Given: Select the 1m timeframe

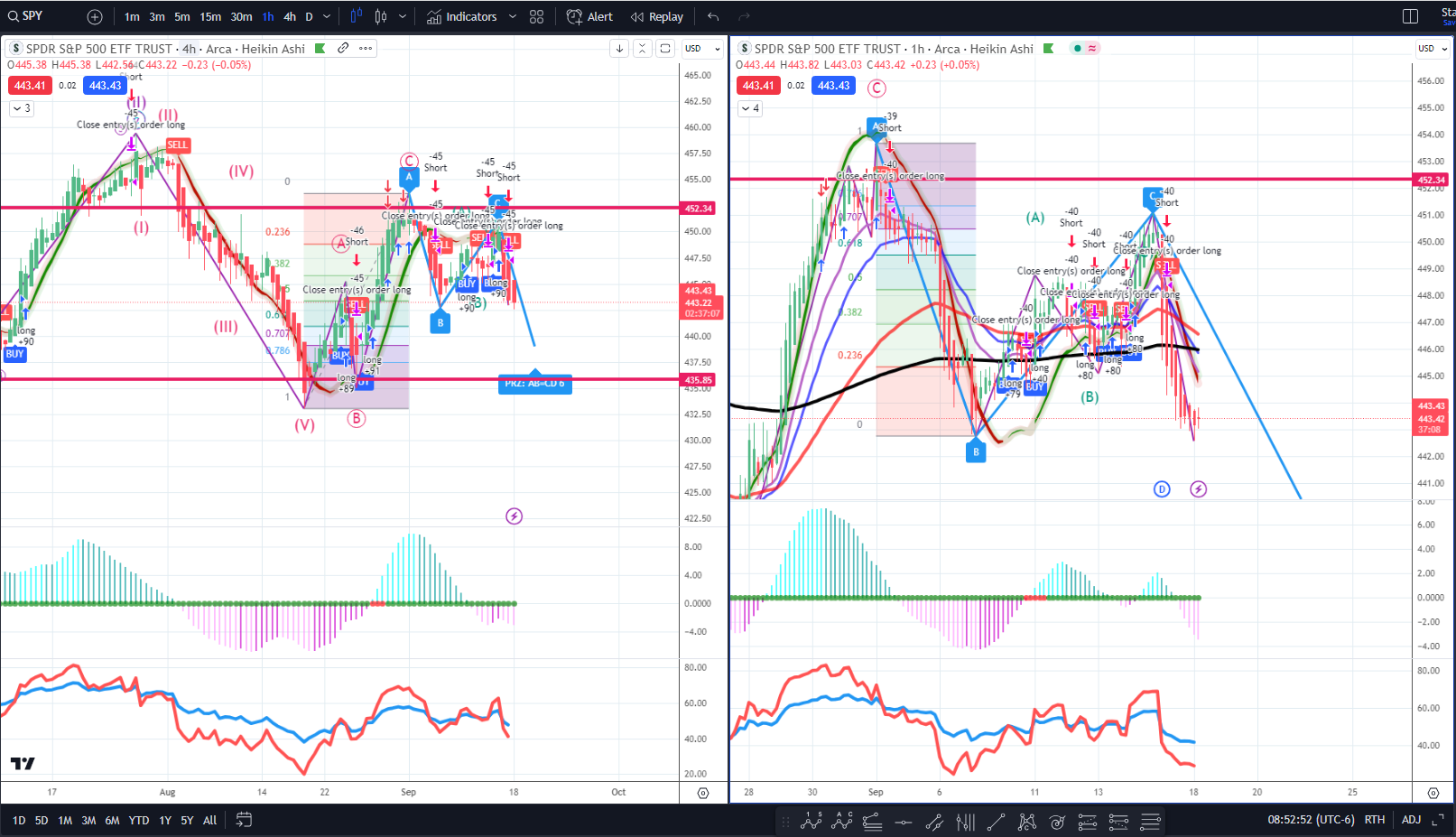Looking at the screenshot, I should (x=132, y=16).
